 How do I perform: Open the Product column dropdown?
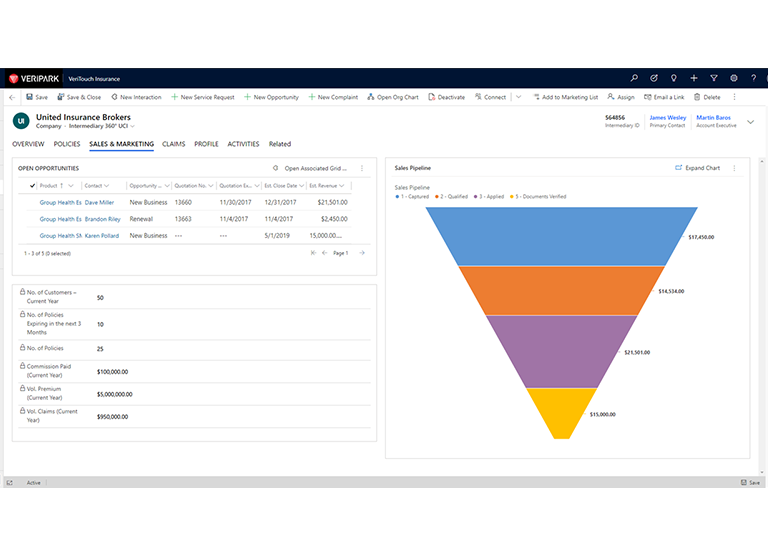pyautogui.click(x=71, y=186)
